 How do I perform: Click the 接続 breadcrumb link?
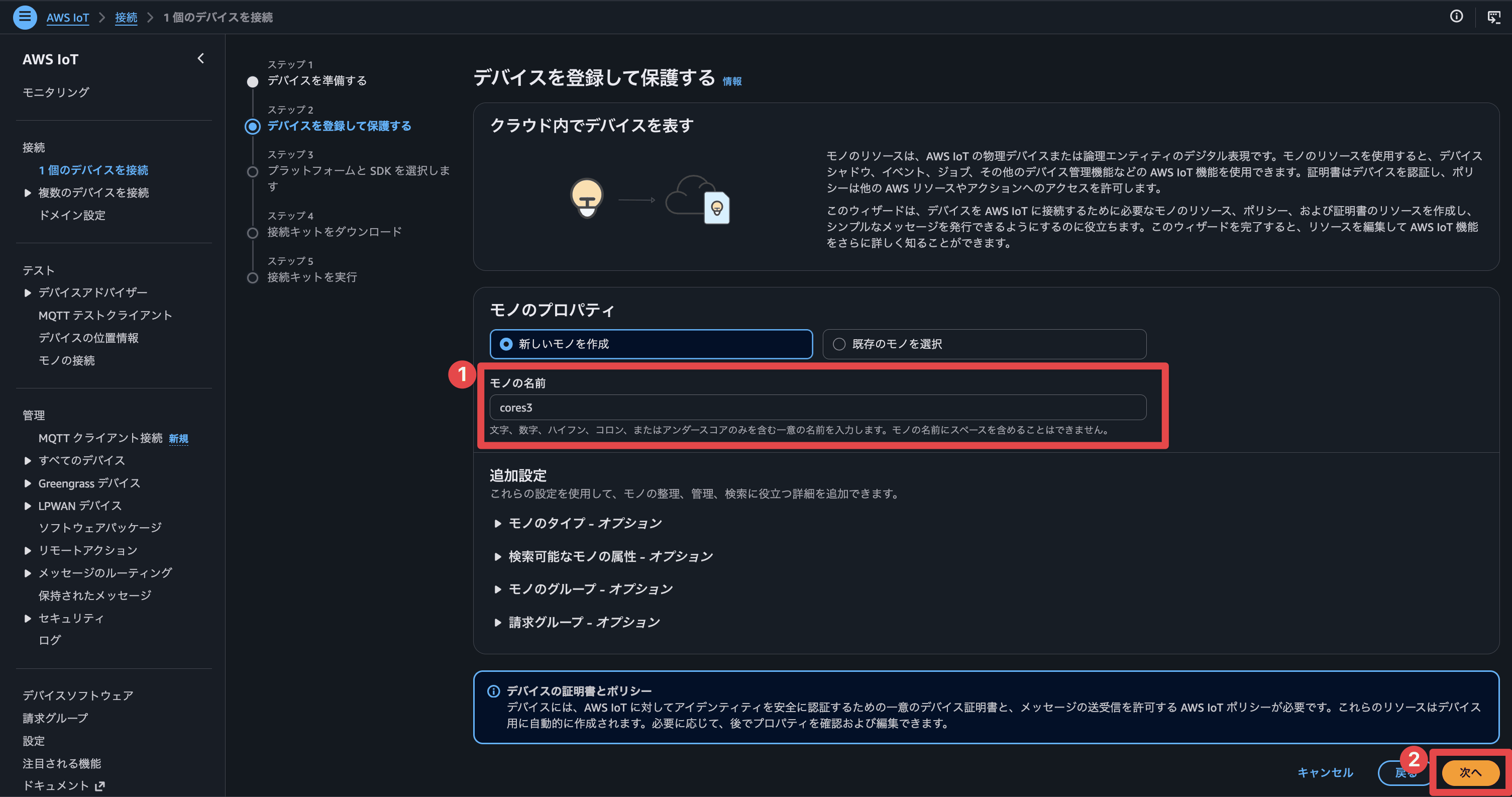coord(126,17)
